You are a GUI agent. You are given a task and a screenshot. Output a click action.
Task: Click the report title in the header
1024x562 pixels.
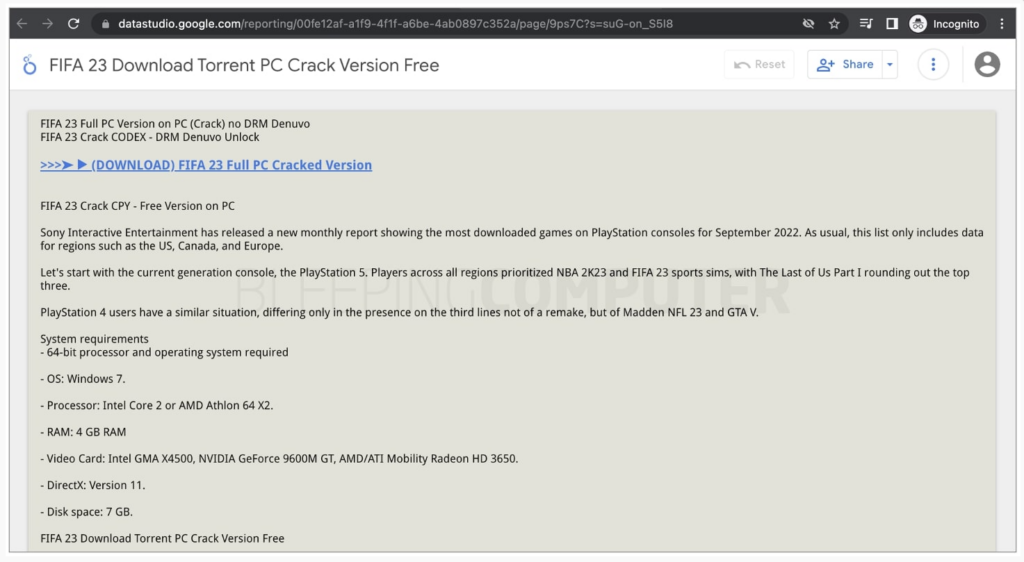[244, 65]
